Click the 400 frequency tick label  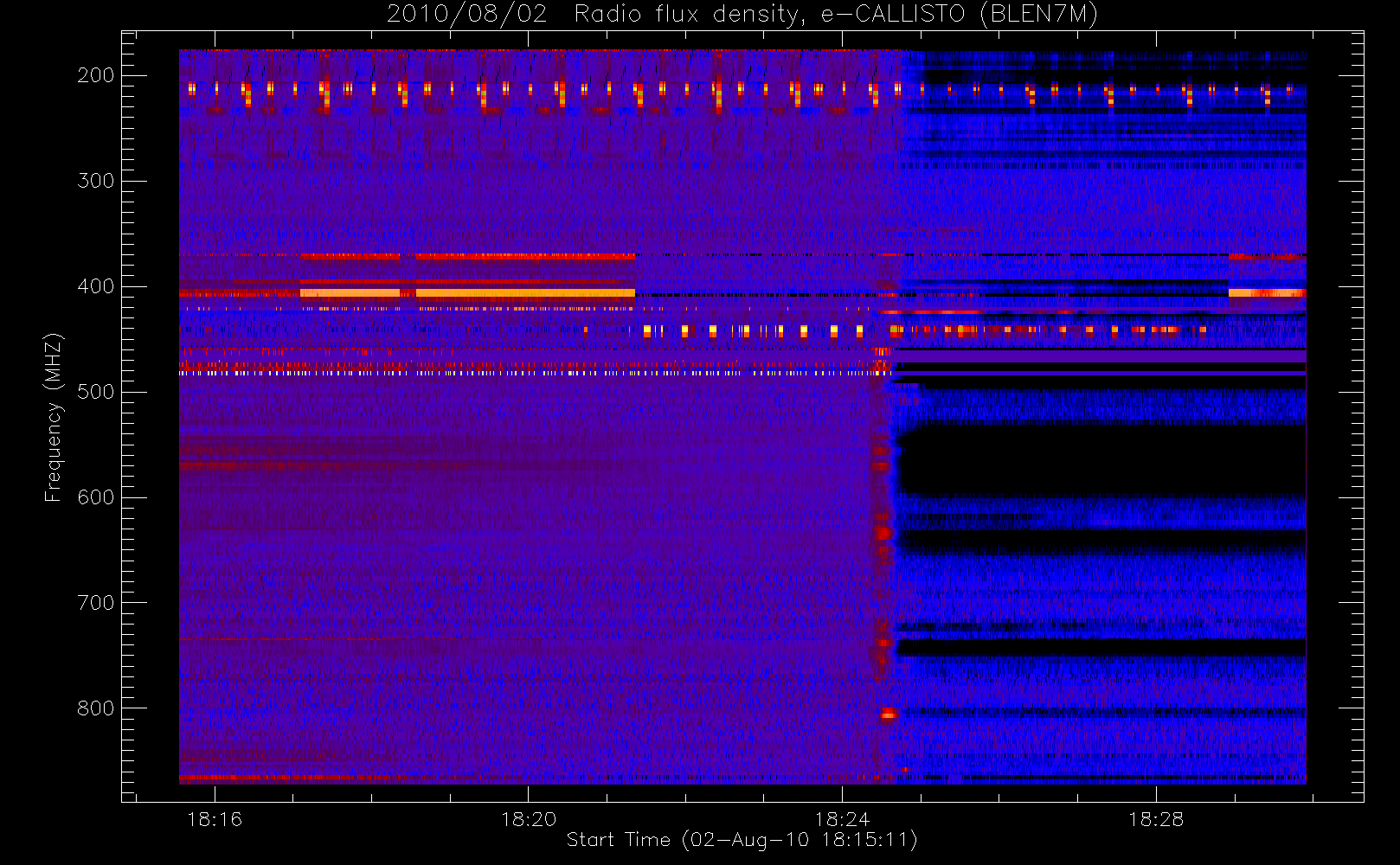(95, 286)
